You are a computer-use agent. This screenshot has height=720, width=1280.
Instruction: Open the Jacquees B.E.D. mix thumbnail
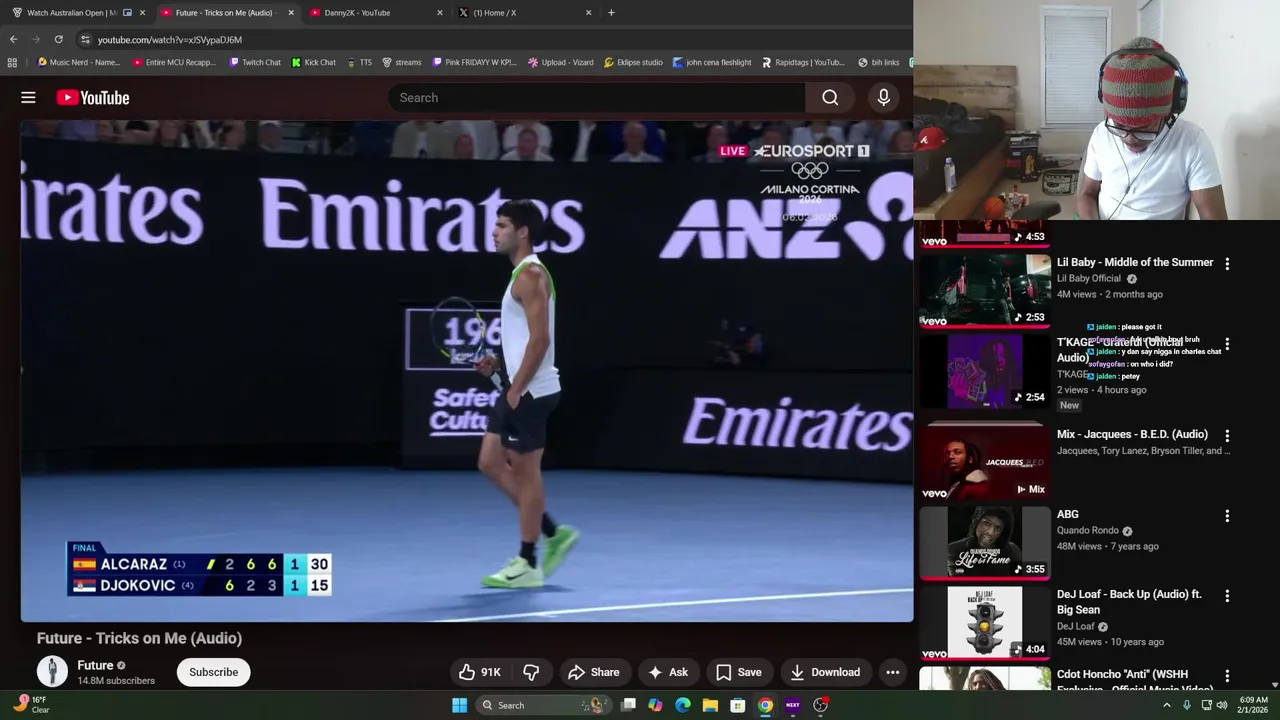[x=984, y=463]
